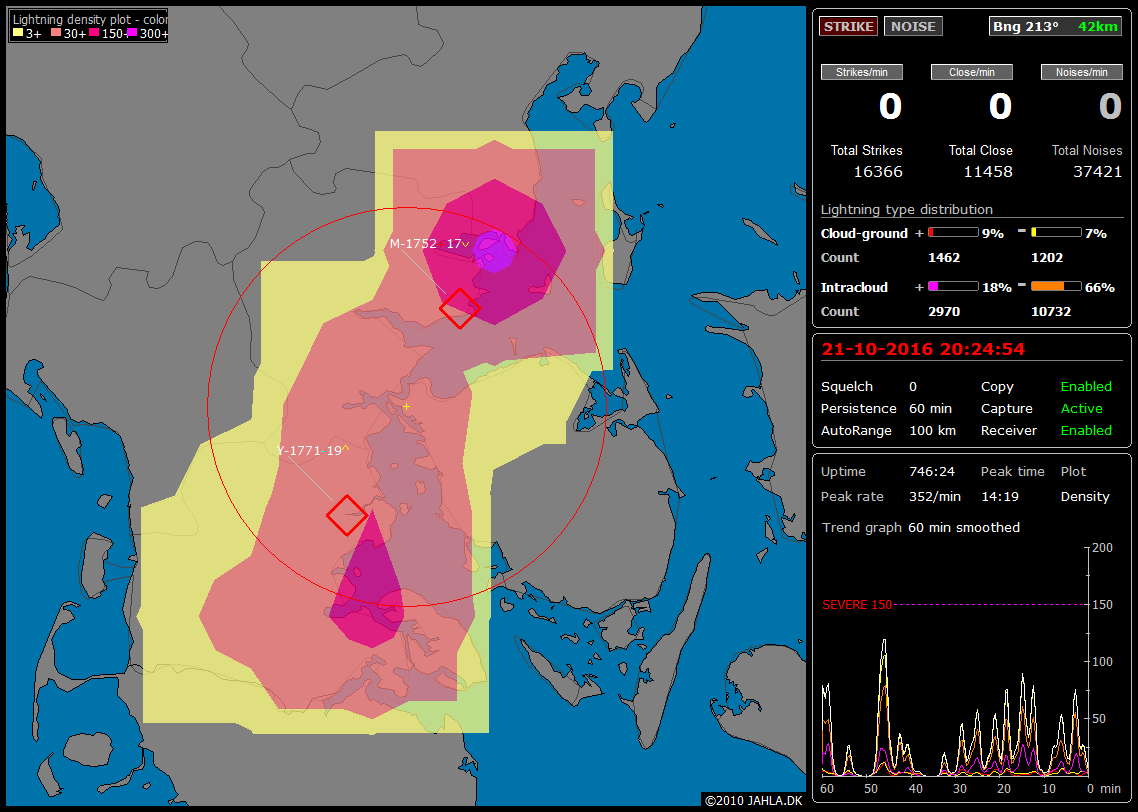Click the STRIKE indicator light

pyautogui.click(x=848, y=26)
